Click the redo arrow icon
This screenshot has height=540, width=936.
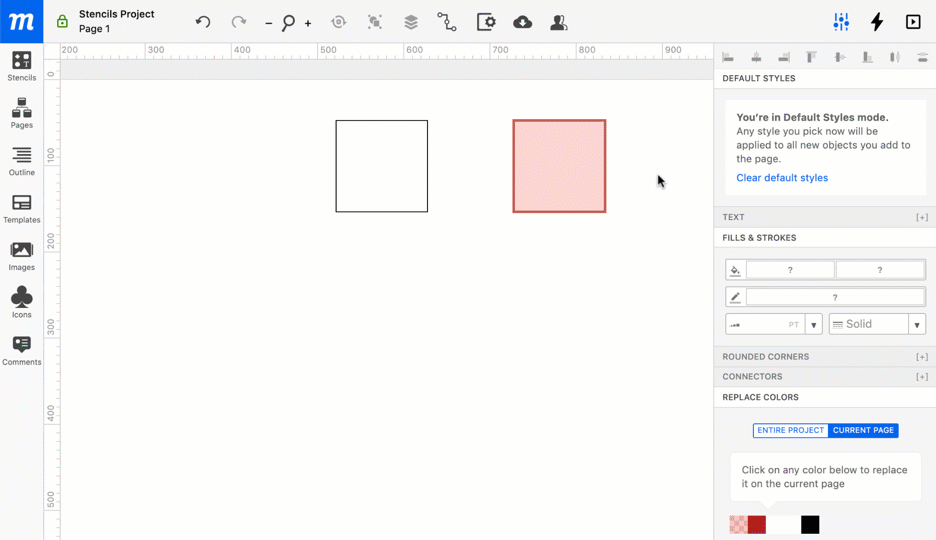click(238, 22)
